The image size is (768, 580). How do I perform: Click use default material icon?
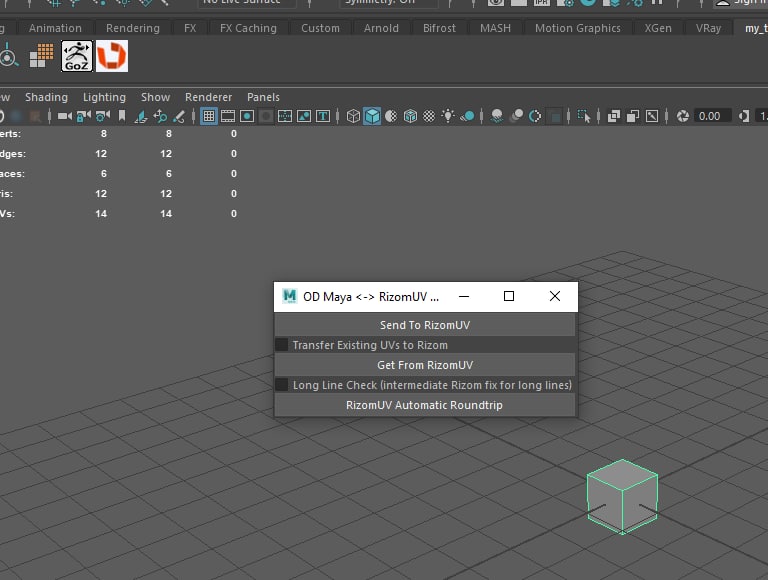[x=391, y=116]
